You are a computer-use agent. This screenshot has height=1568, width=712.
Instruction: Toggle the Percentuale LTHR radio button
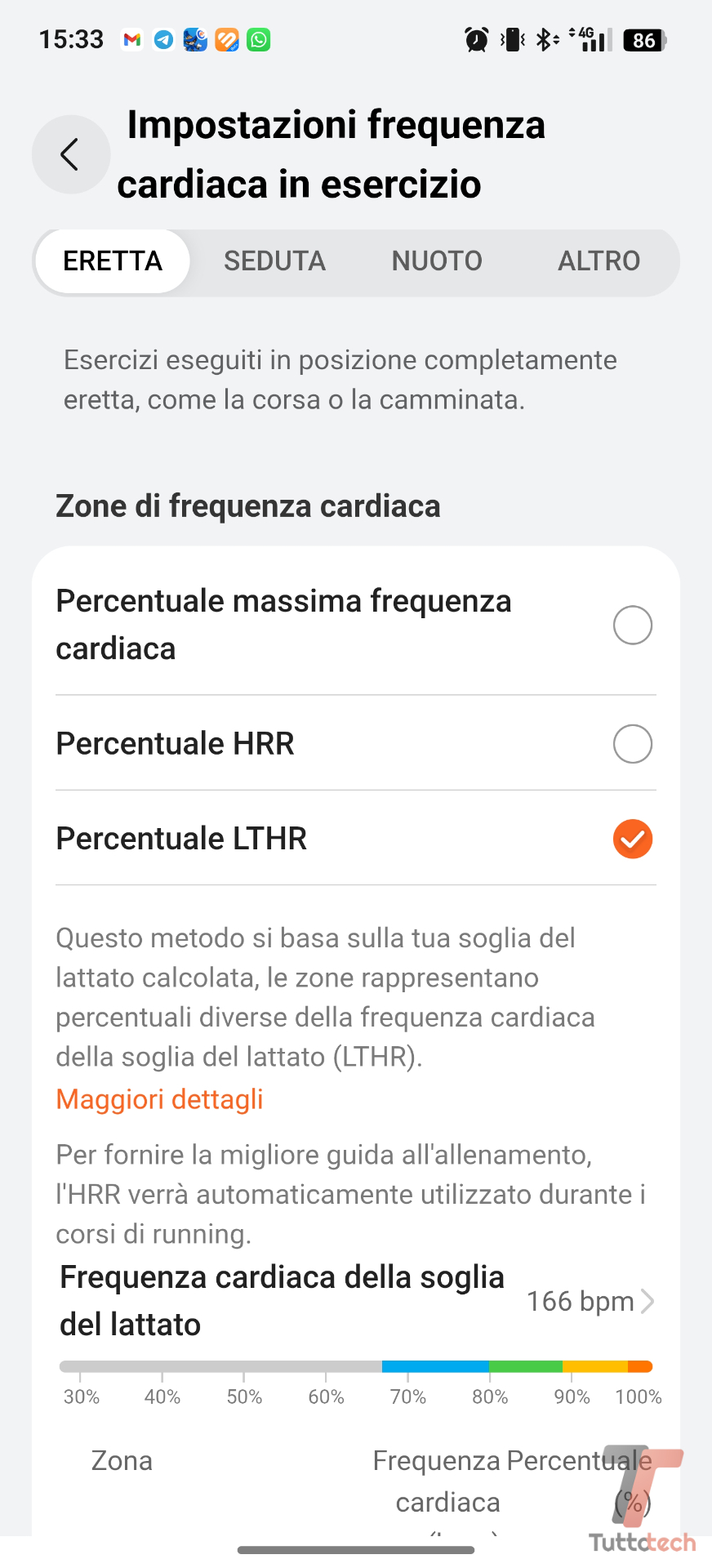(632, 839)
